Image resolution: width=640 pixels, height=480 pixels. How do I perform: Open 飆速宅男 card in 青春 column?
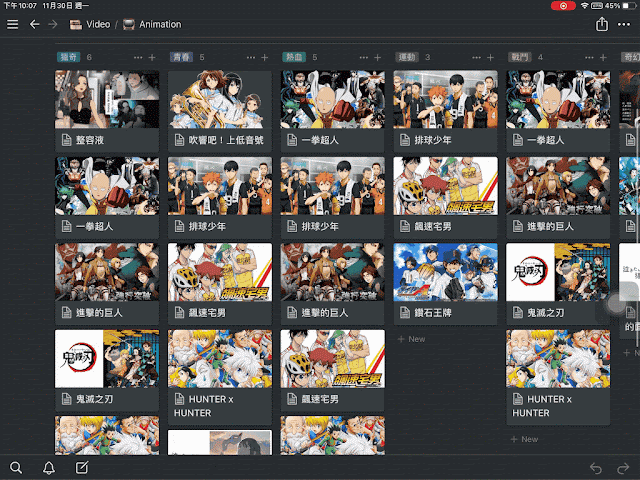(x=220, y=284)
